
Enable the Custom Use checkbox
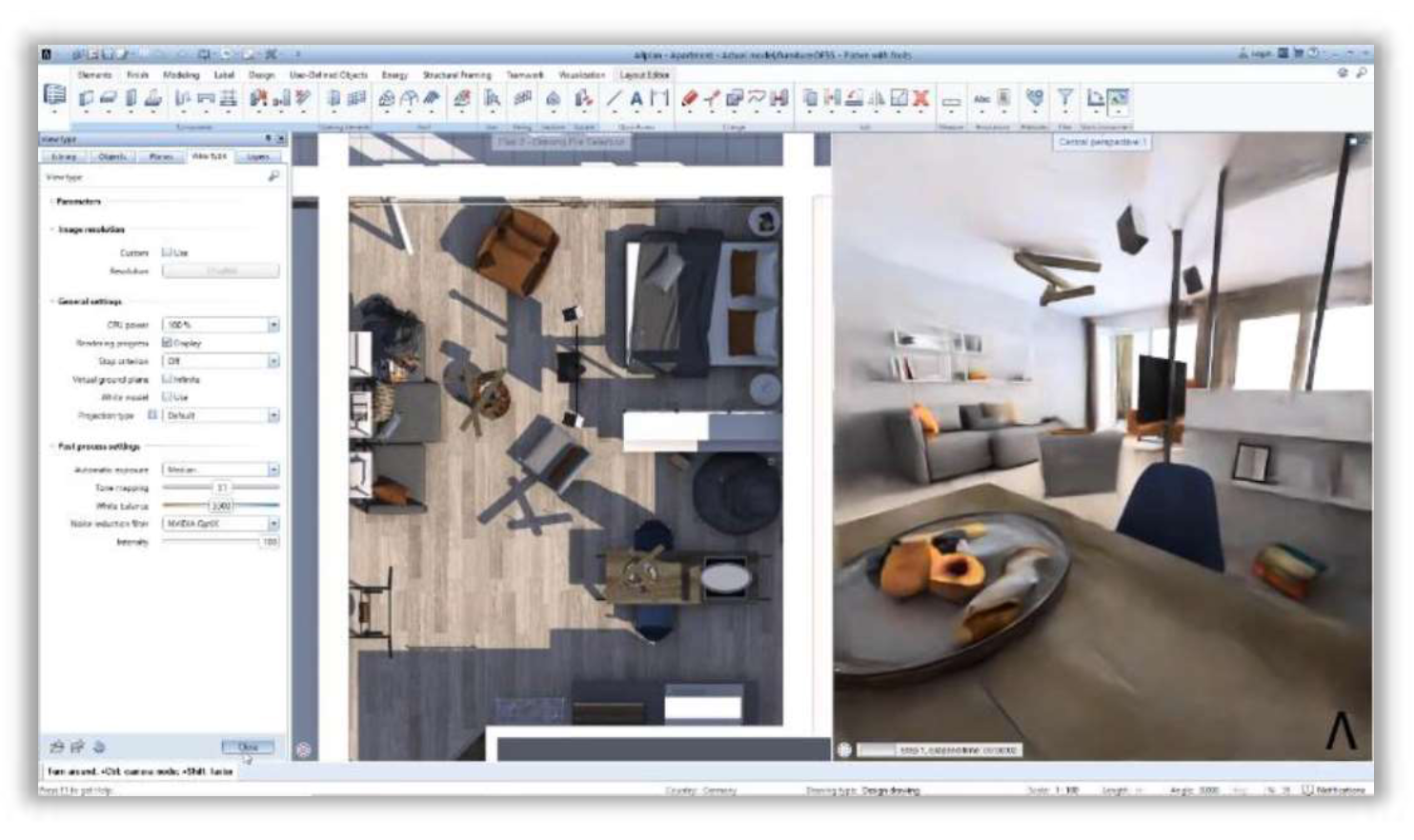coord(167,252)
